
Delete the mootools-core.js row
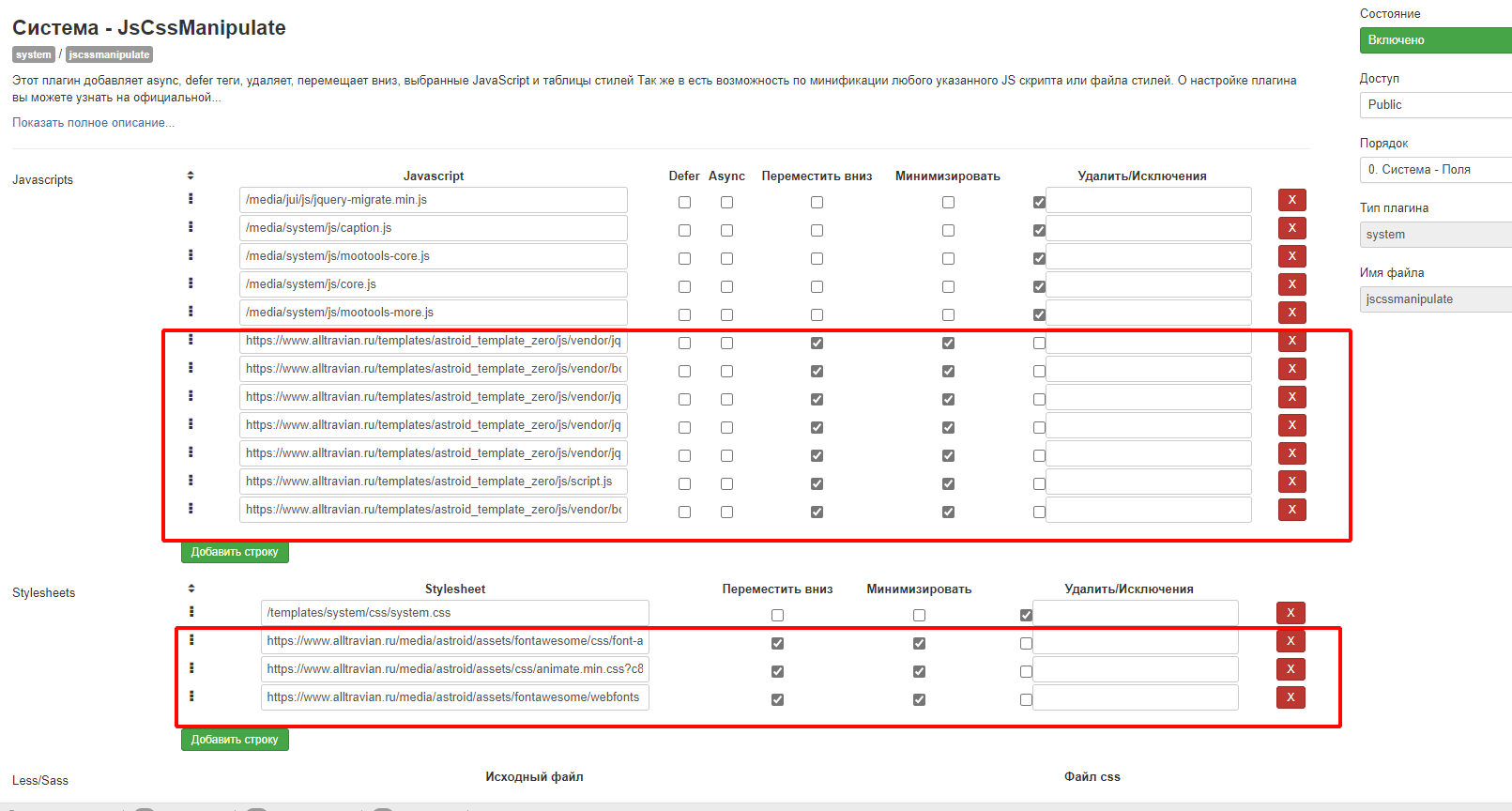[x=1291, y=256]
